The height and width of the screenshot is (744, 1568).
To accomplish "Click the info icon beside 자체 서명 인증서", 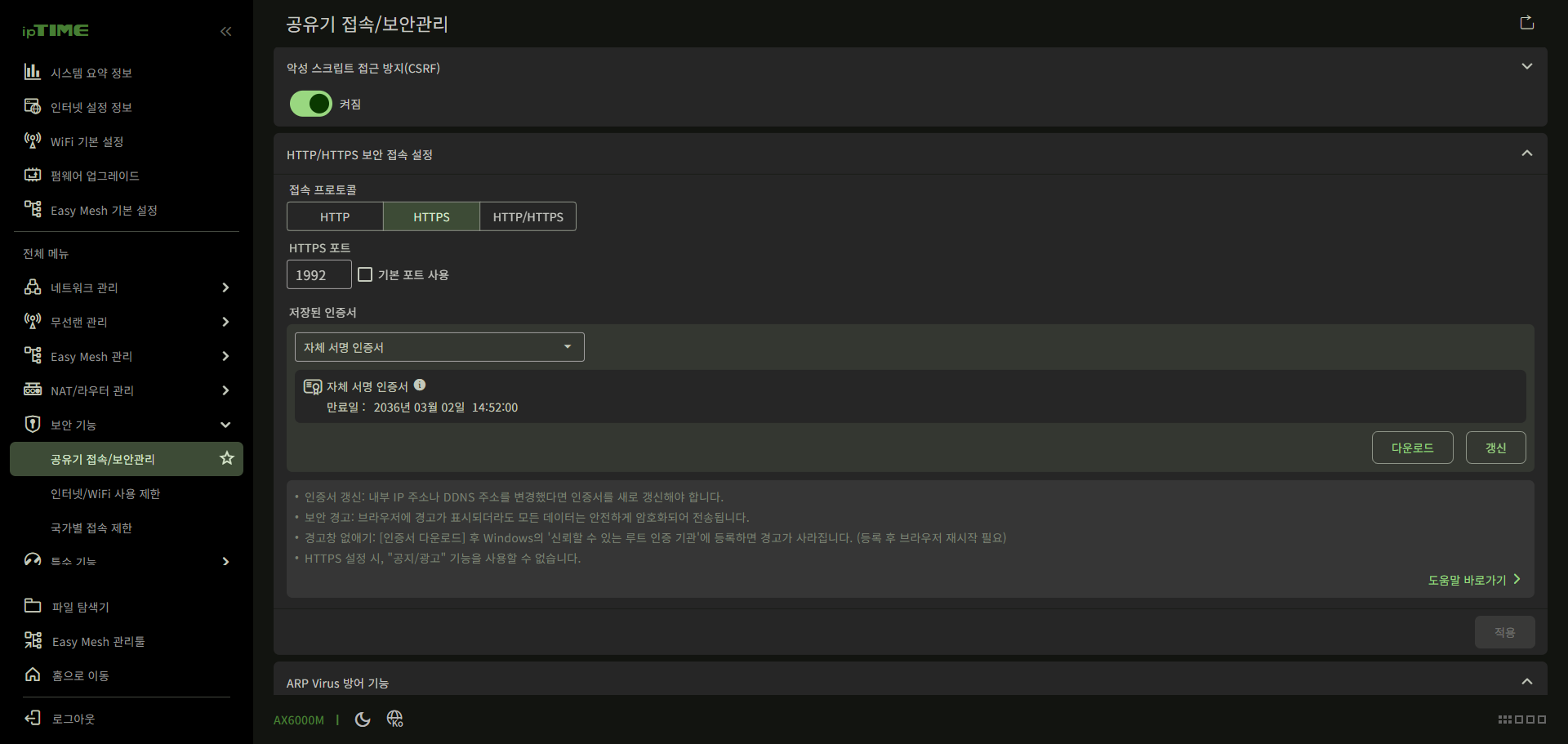I will 420,385.
